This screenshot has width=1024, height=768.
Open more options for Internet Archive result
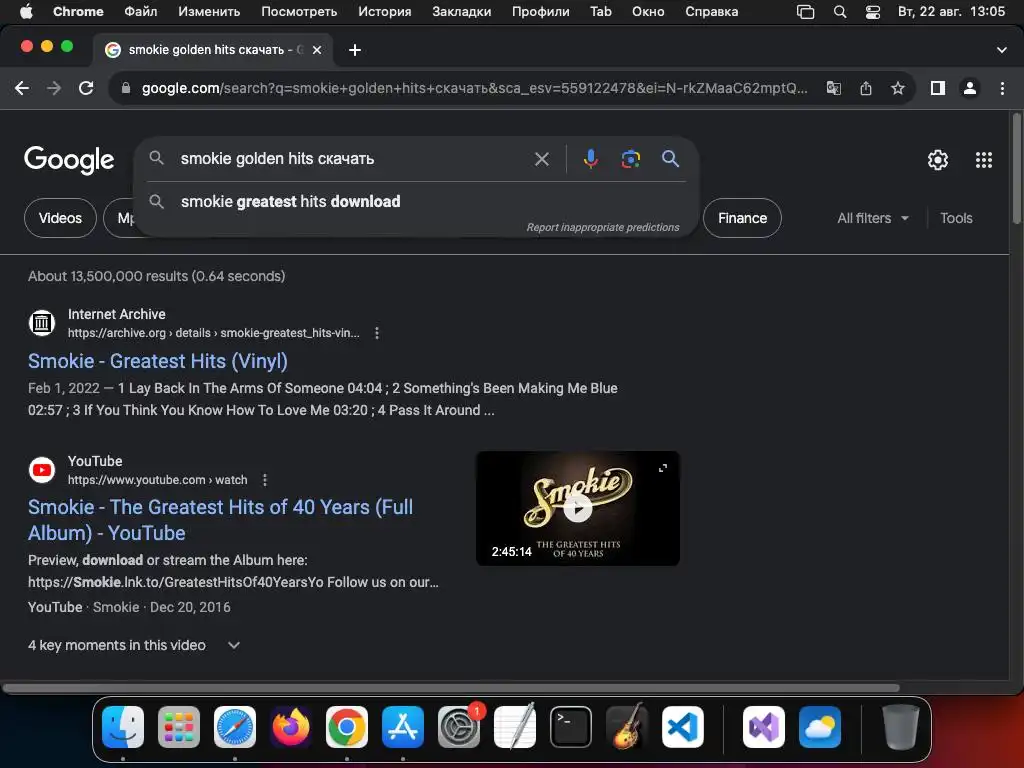[x=377, y=333]
